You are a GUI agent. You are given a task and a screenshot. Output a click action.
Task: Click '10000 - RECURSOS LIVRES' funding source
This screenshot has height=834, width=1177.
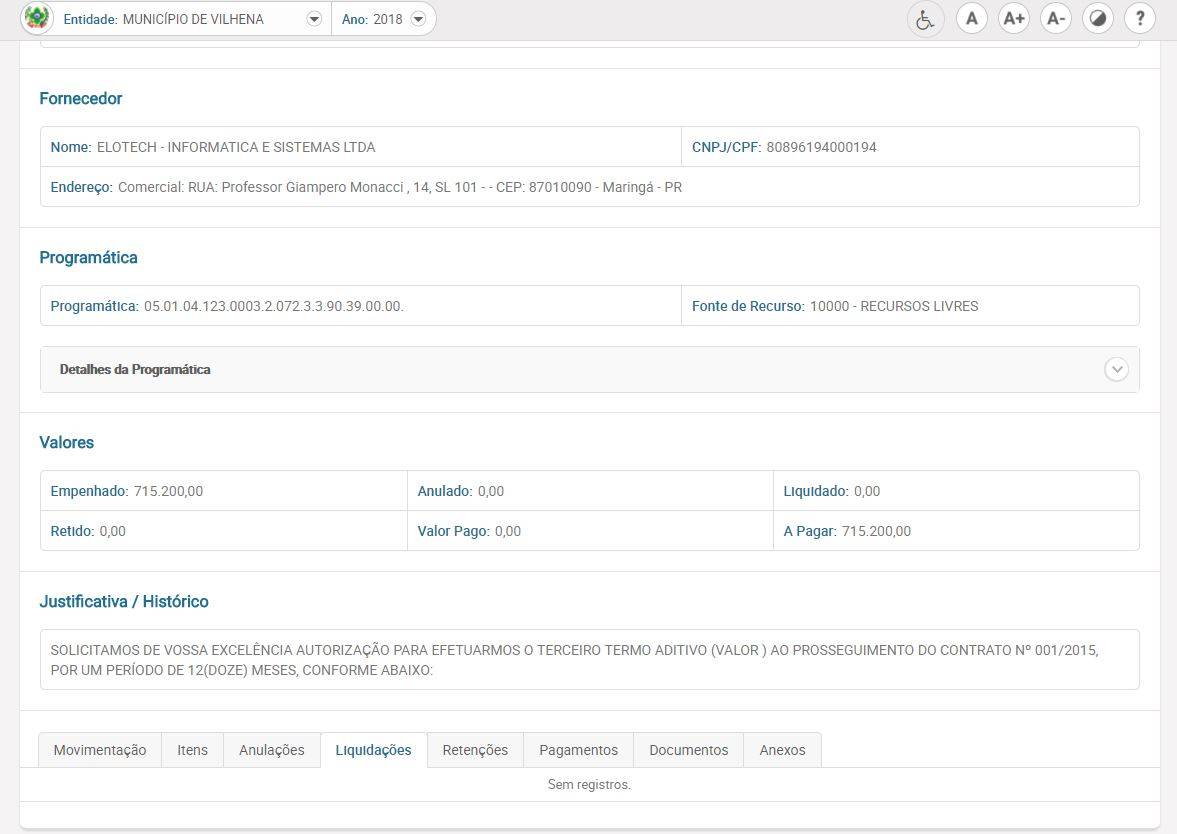(x=894, y=306)
